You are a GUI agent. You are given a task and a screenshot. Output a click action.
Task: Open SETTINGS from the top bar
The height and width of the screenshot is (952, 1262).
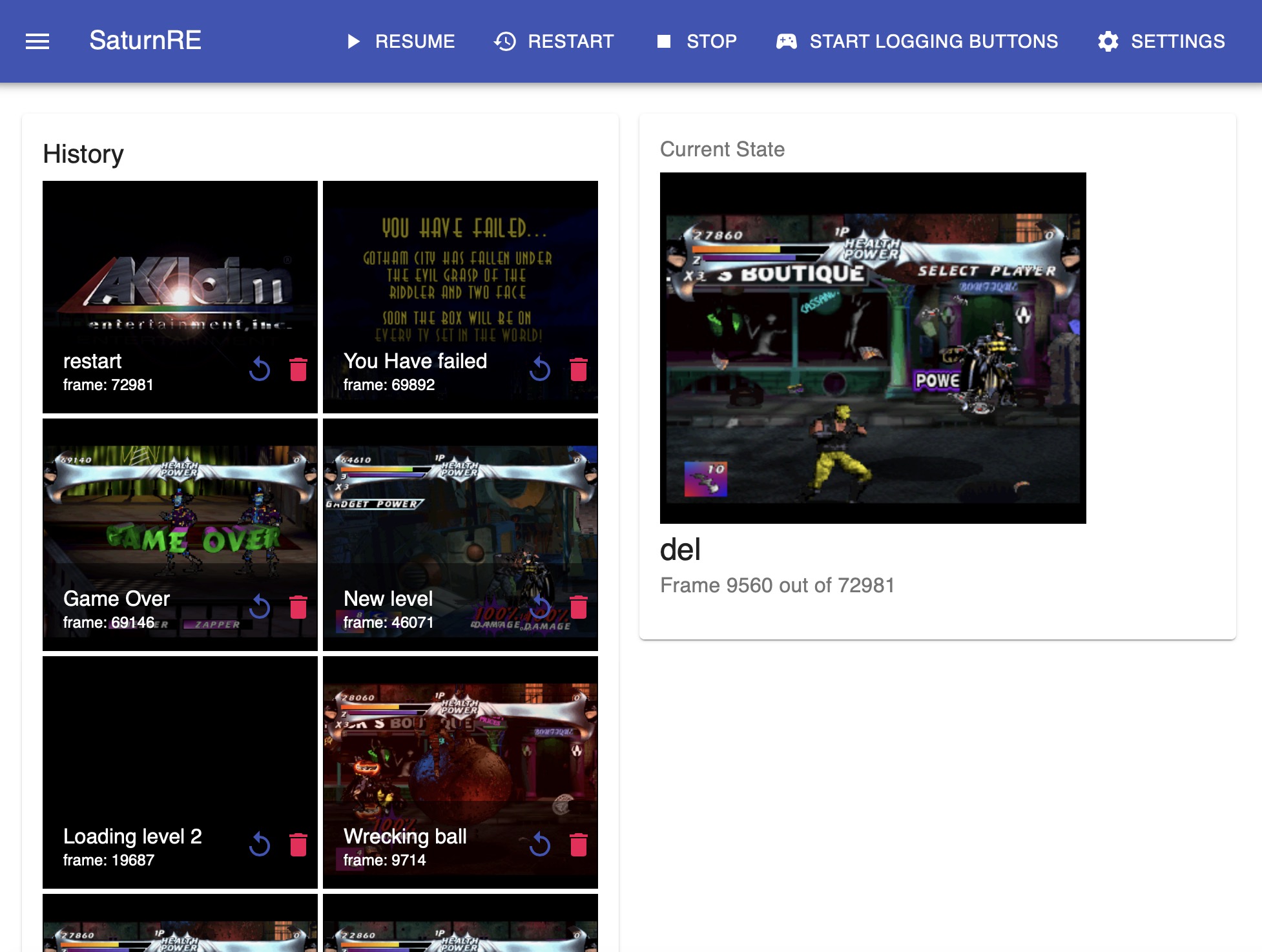(1161, 41)
